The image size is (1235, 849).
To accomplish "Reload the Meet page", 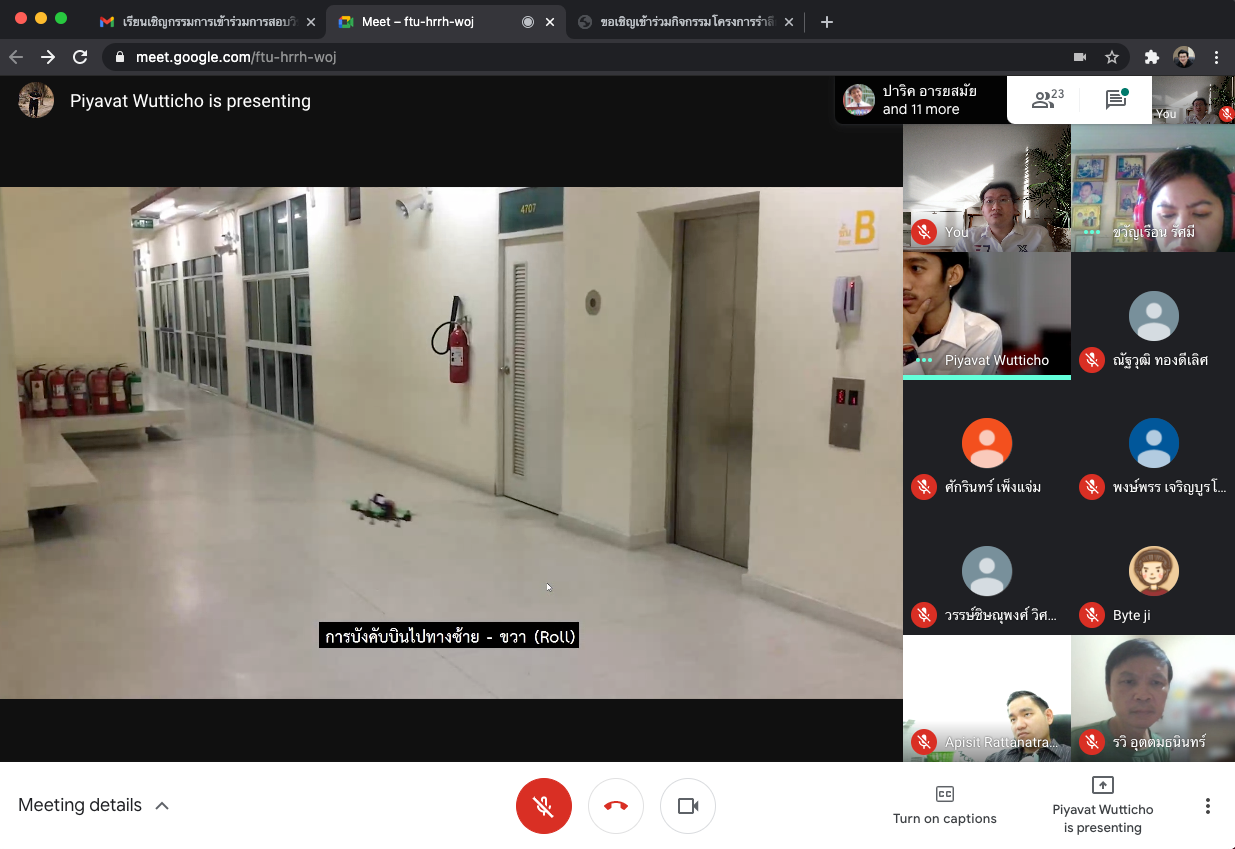I will (80, 57).
